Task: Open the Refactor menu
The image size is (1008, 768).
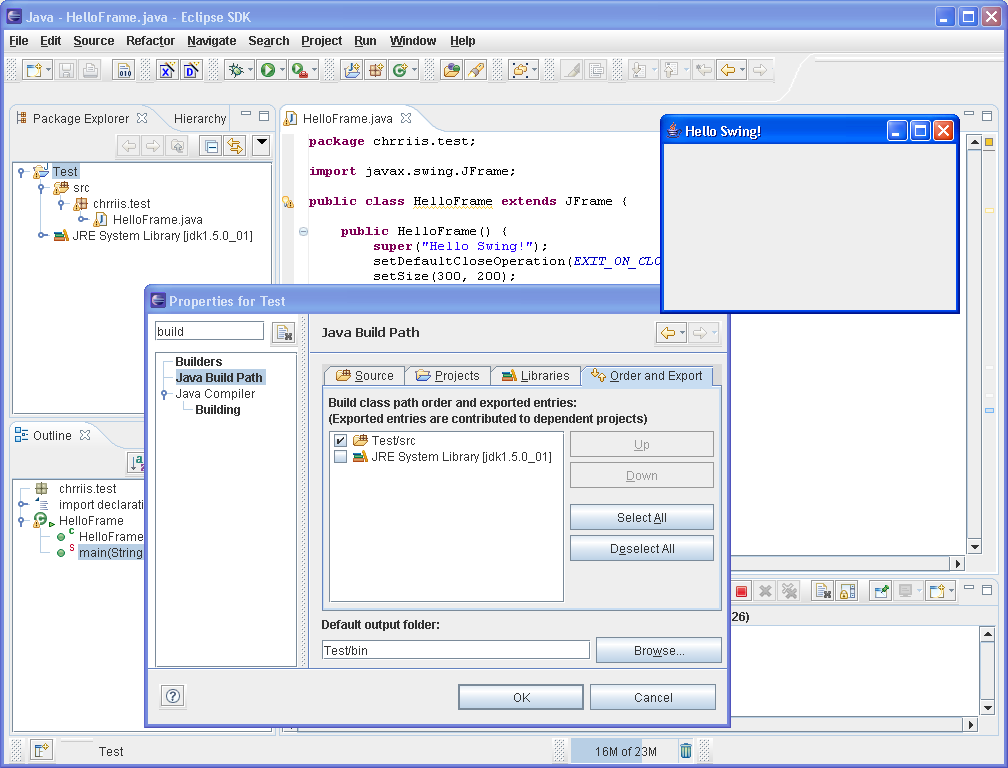Action: coord(150,41)
